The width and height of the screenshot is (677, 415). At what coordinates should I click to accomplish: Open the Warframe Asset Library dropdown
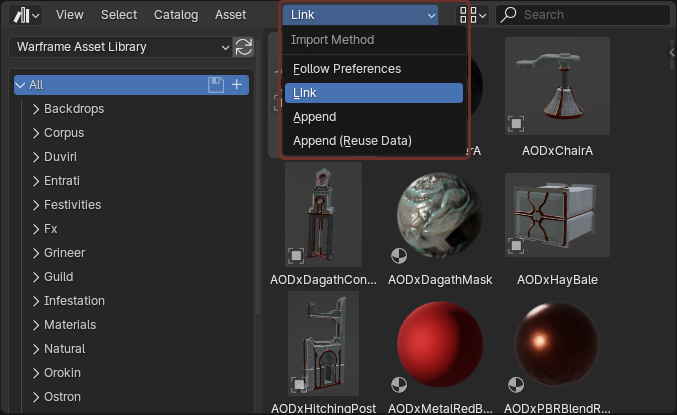(x=120, y=47)
